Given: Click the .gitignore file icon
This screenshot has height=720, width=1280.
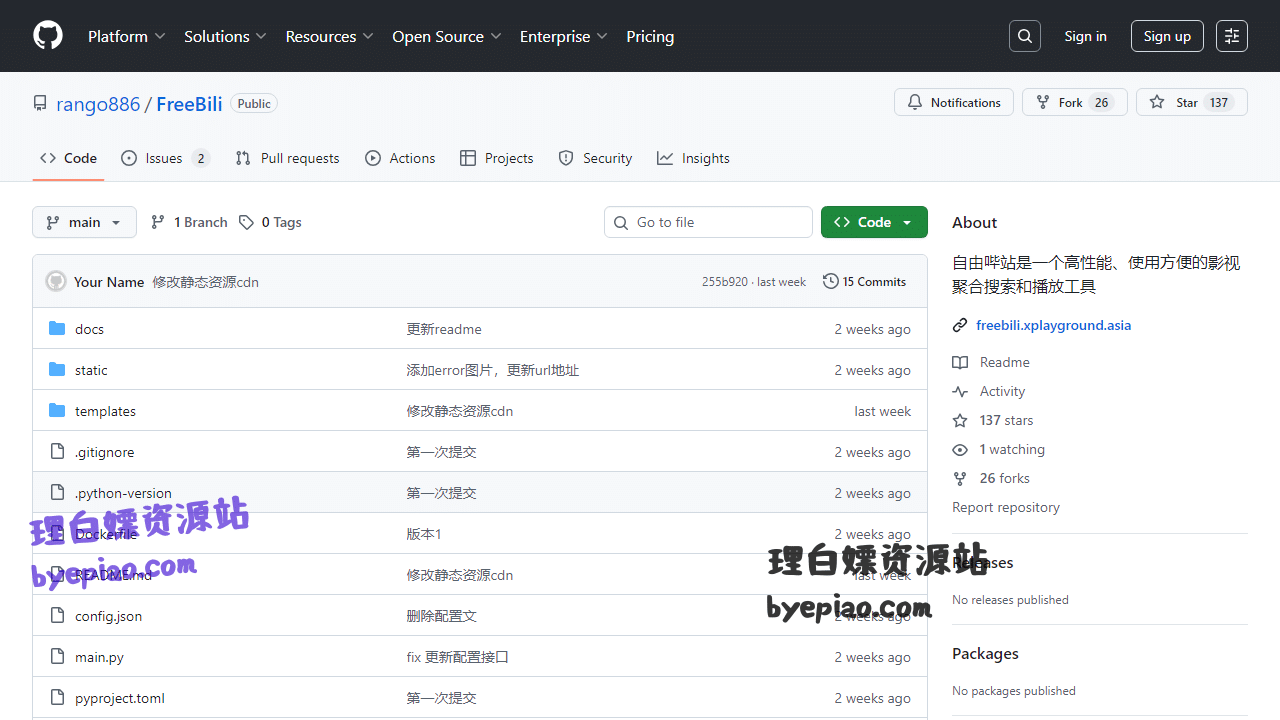Looking at the screenshot, I should pos(57,451).
